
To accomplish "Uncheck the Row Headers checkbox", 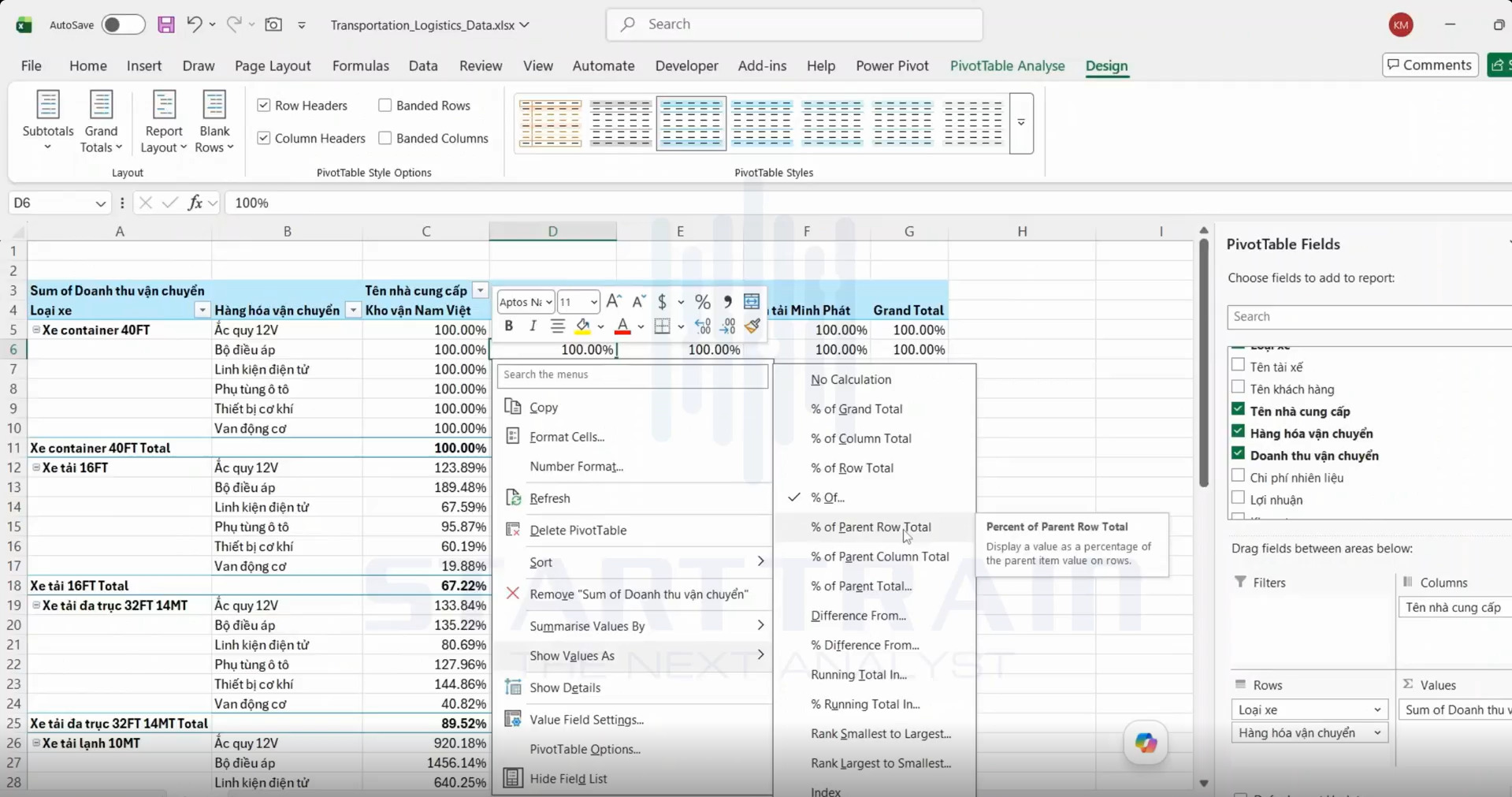I will tap(264, 105).
